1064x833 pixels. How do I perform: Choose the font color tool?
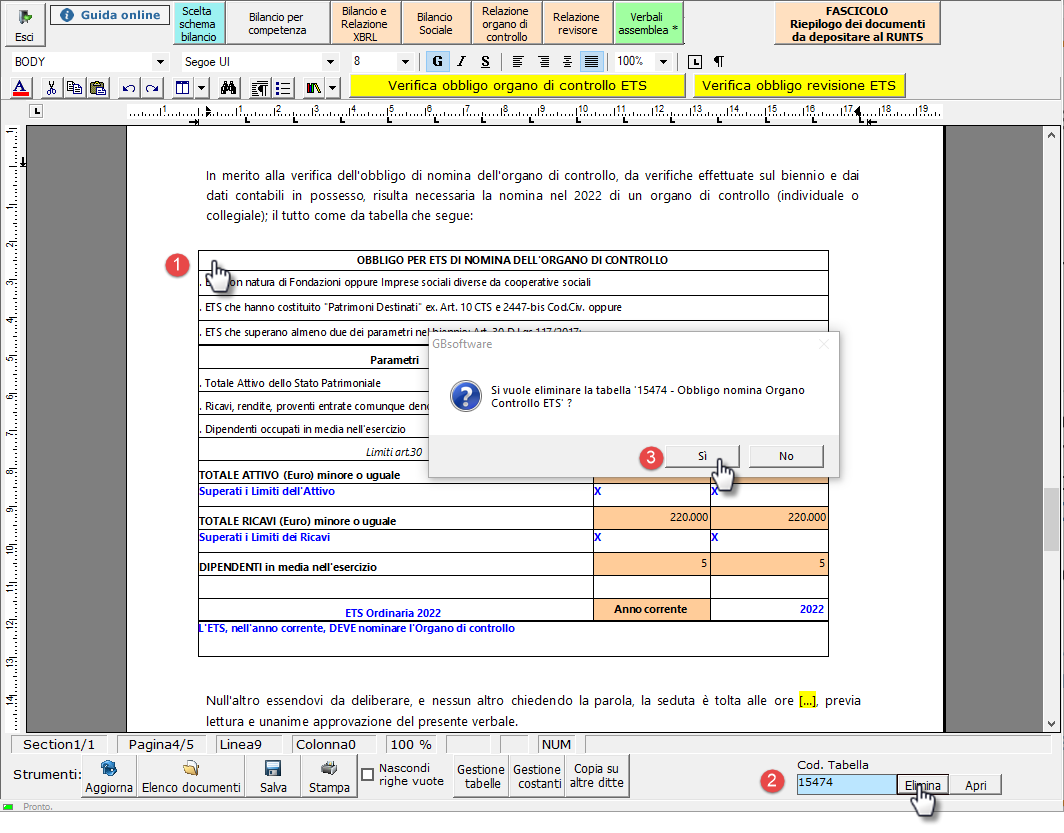[x=20, y=88]
